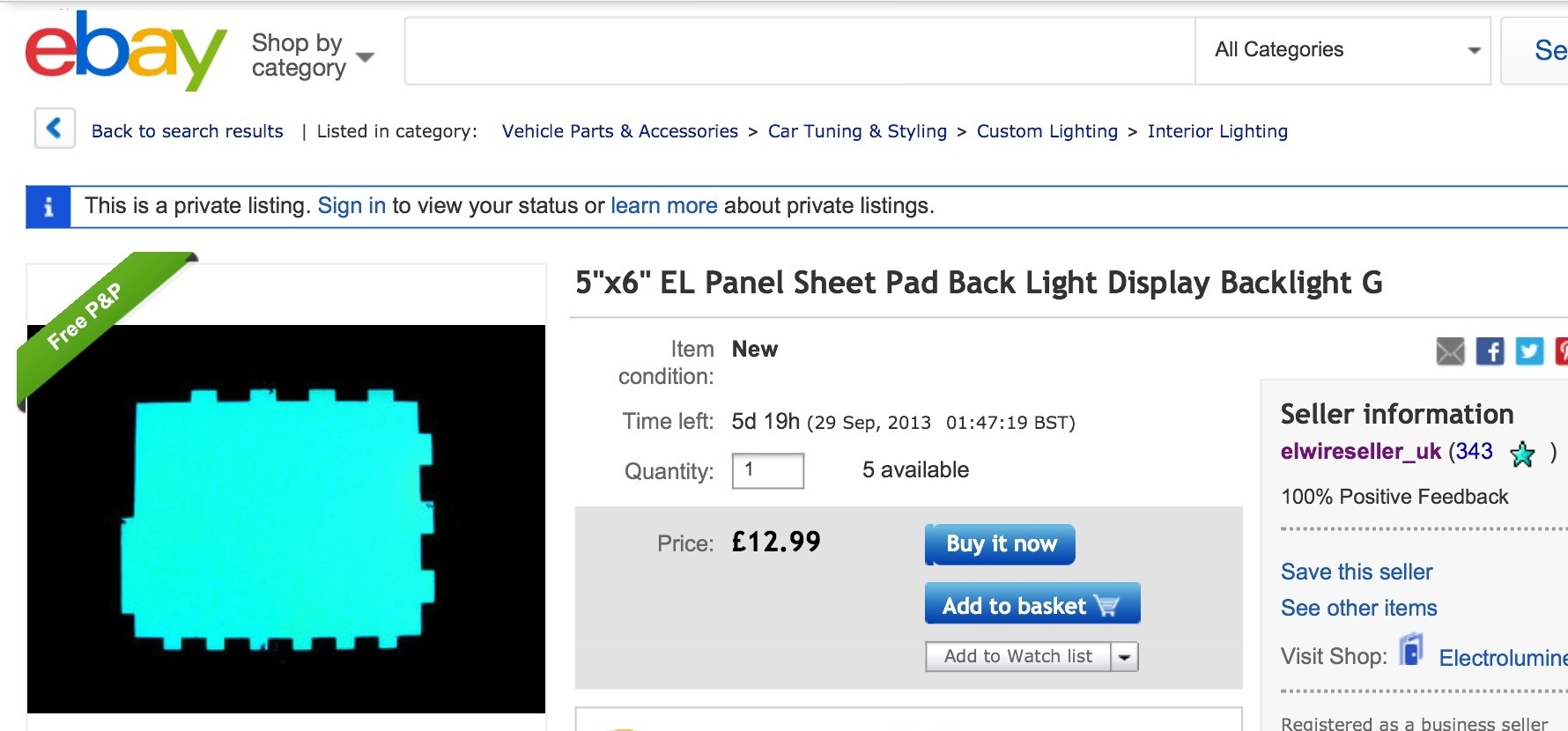Share listing on Twitter
The width and height of the screenshot is (1568, 731).
point(1529,351)
